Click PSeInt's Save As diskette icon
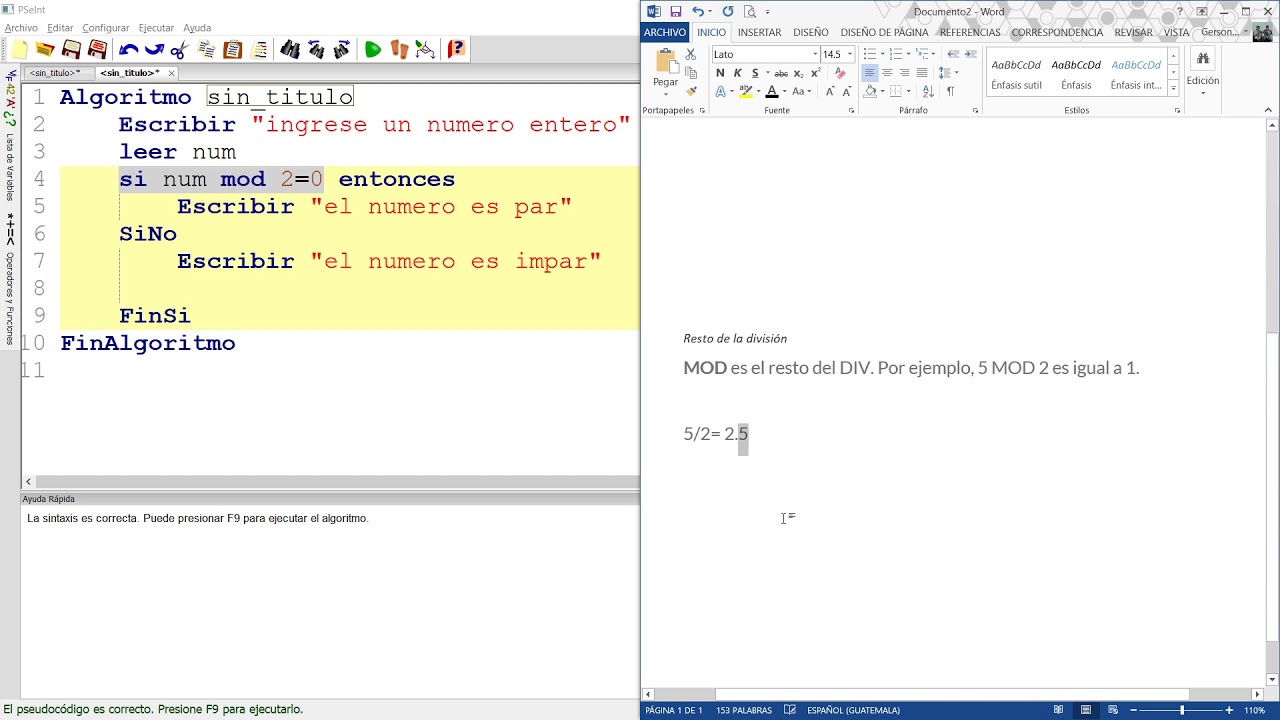This screenshot has height=720, width=1280. [97, 49]
